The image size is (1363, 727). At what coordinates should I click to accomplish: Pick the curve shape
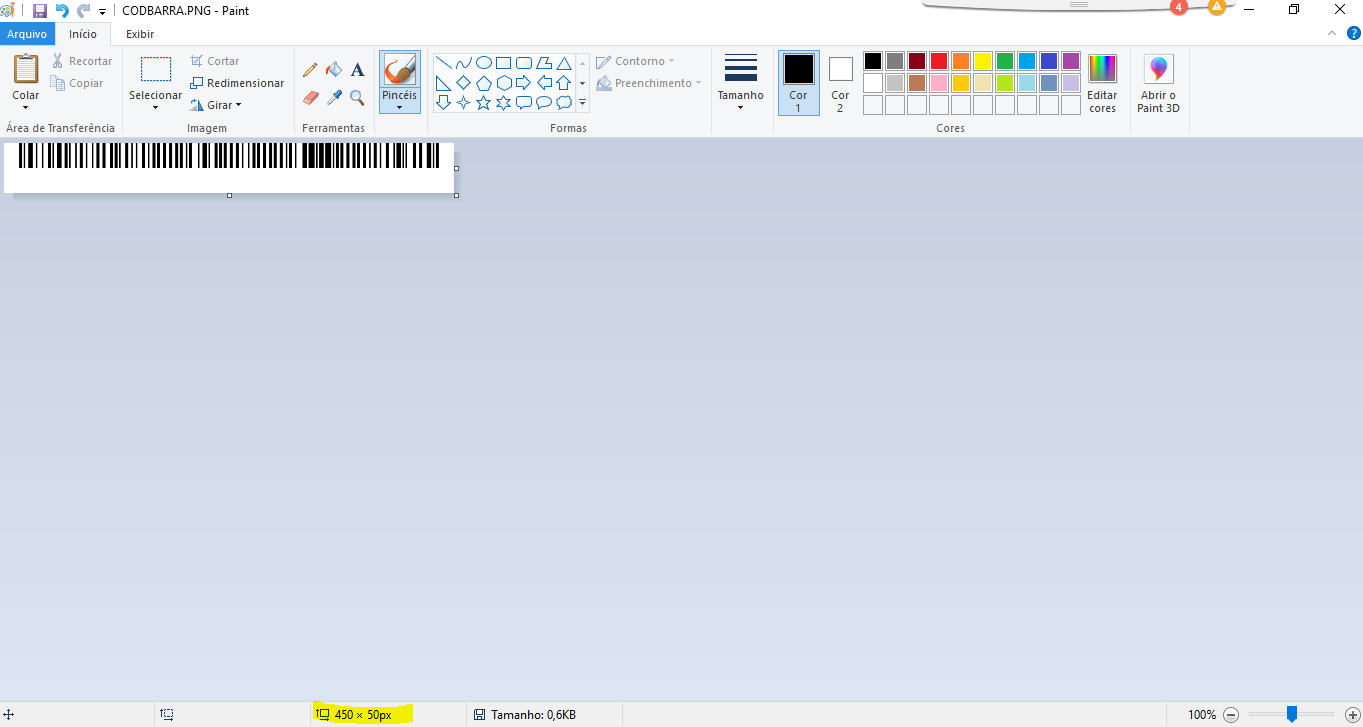(x=463, y=63)
